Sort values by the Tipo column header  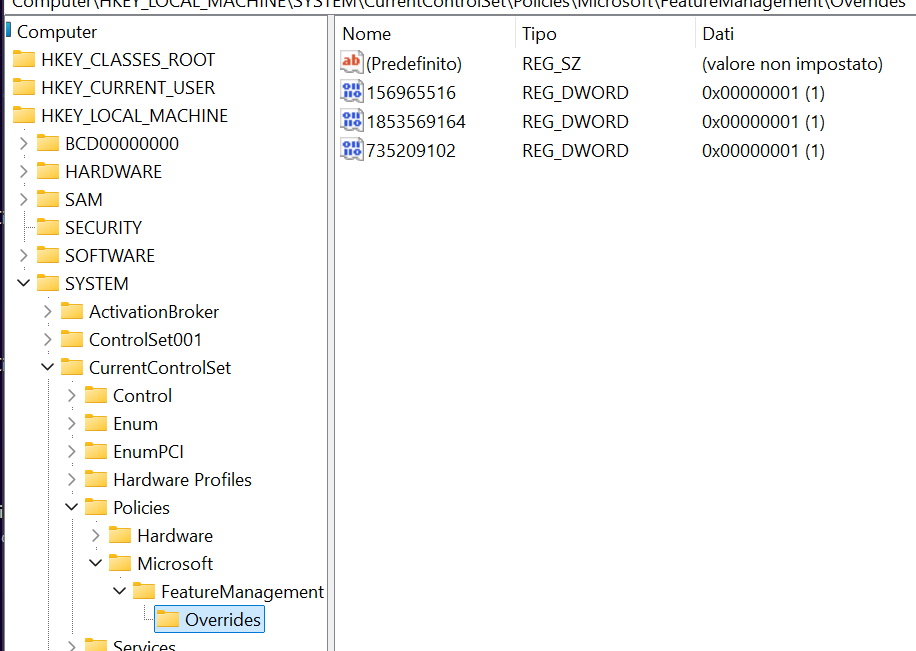click(x=606, y=34)
